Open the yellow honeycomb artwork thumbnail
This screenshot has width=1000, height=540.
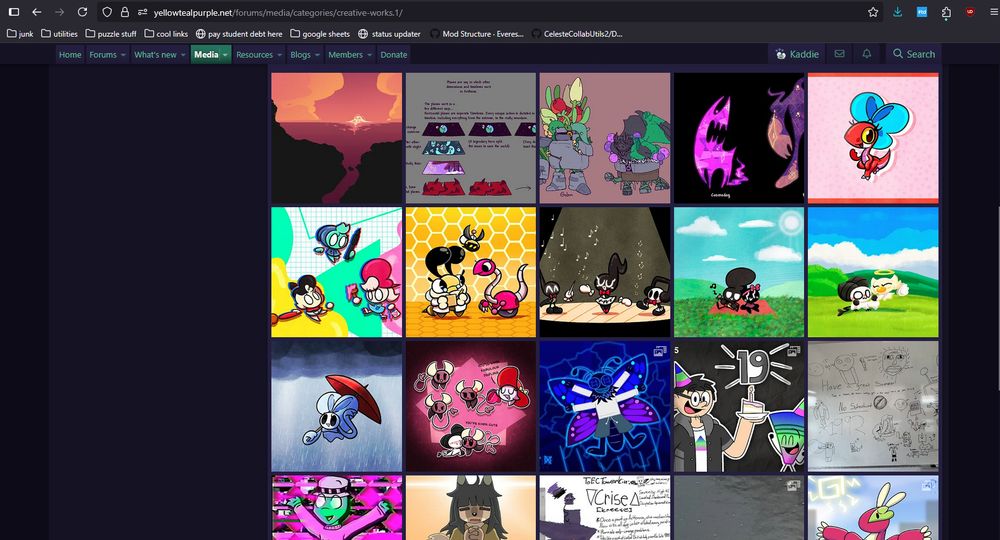point(471,272)
